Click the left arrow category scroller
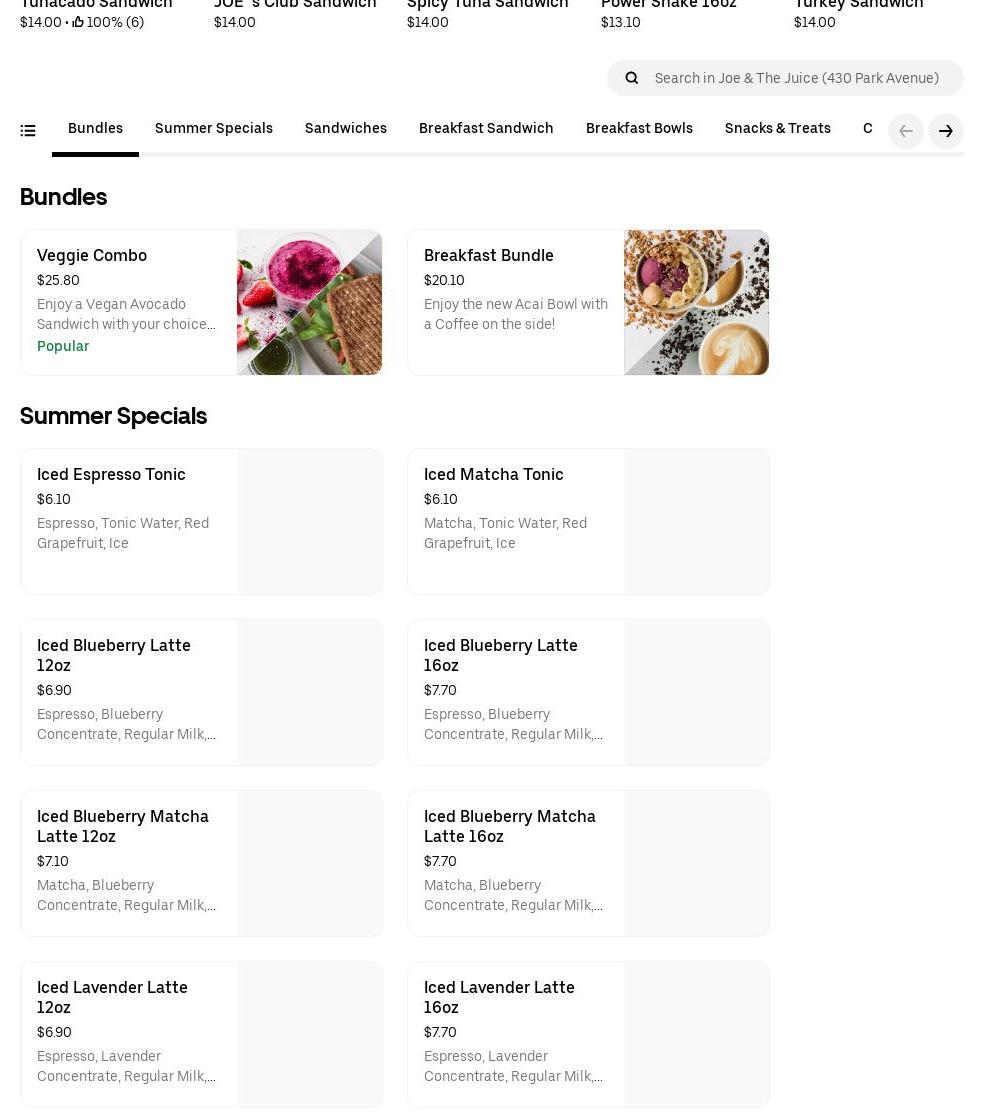This screenshot has width=984, height=1116. point(905,131)
